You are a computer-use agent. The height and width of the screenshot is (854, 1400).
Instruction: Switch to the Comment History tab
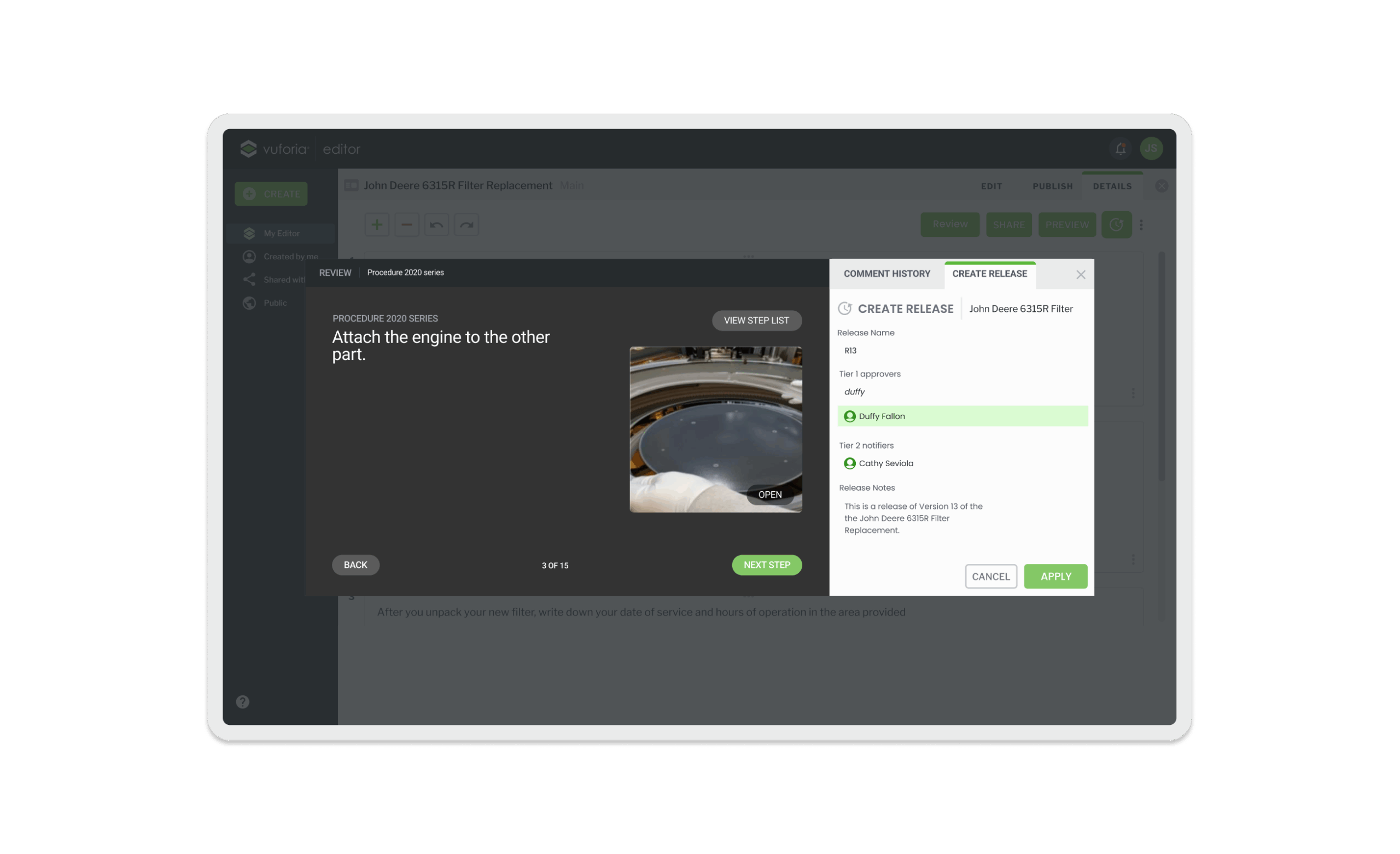coord(886,274)
